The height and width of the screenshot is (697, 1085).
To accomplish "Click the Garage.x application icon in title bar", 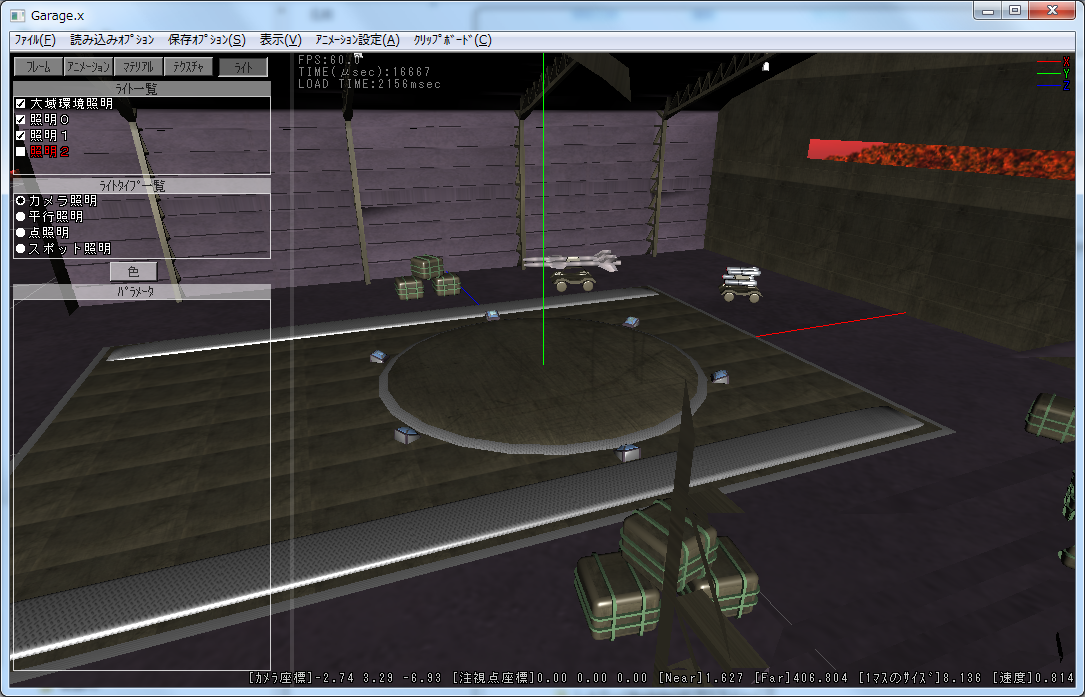I will (17, 15).
